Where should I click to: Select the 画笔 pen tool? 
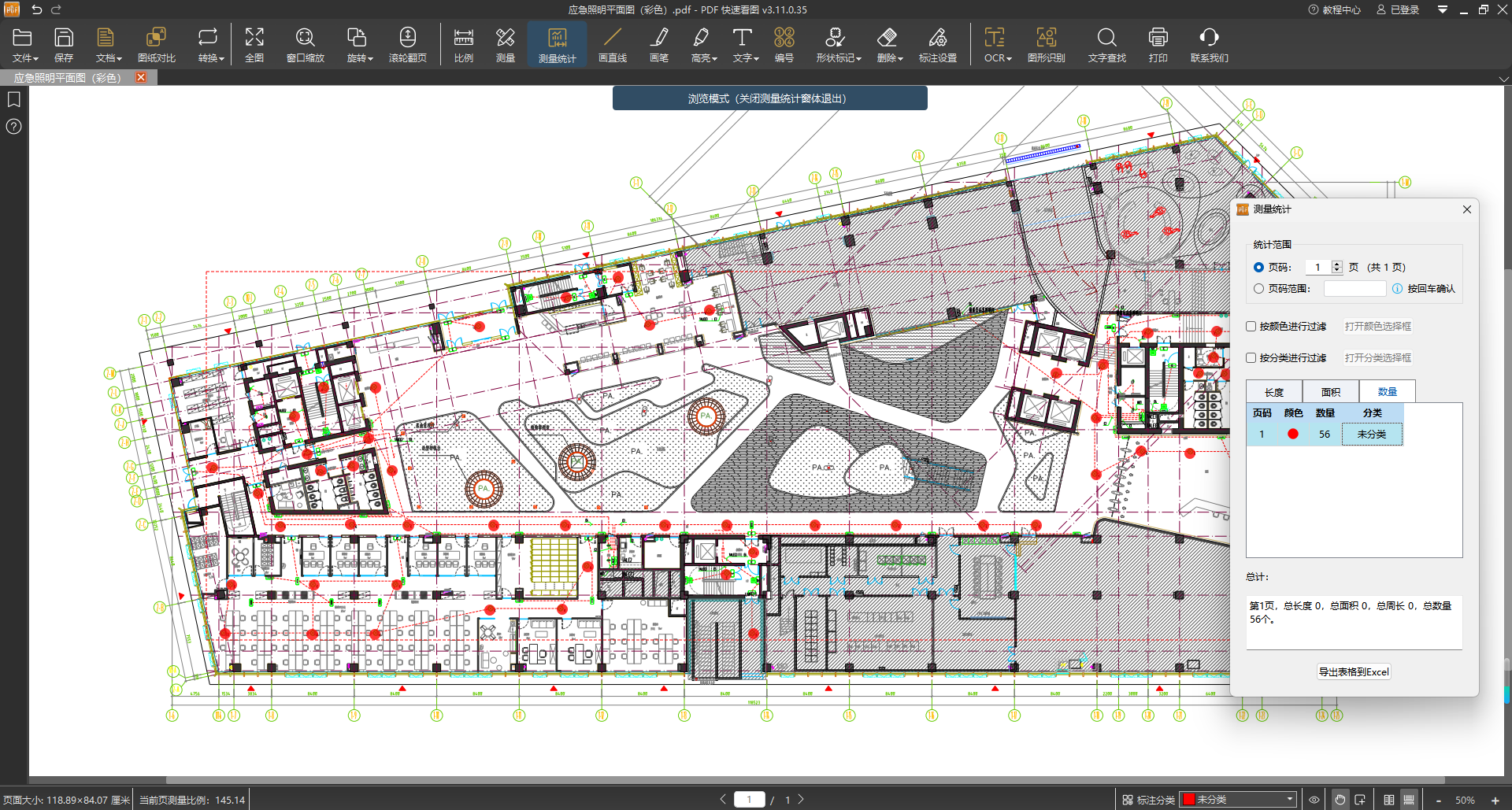click(659, 45)
